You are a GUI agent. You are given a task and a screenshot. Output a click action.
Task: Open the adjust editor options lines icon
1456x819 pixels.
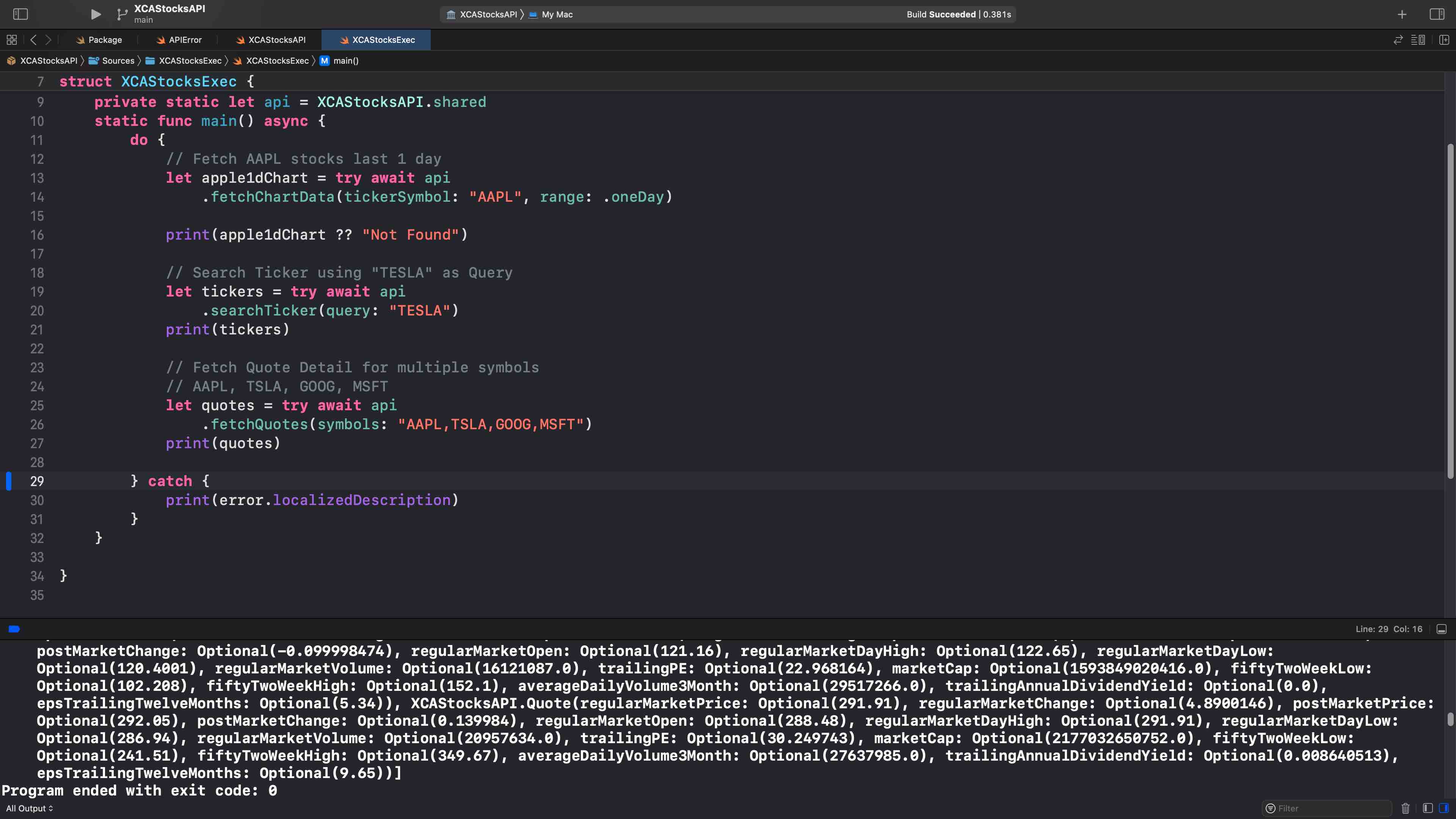tap(1418, 39)
